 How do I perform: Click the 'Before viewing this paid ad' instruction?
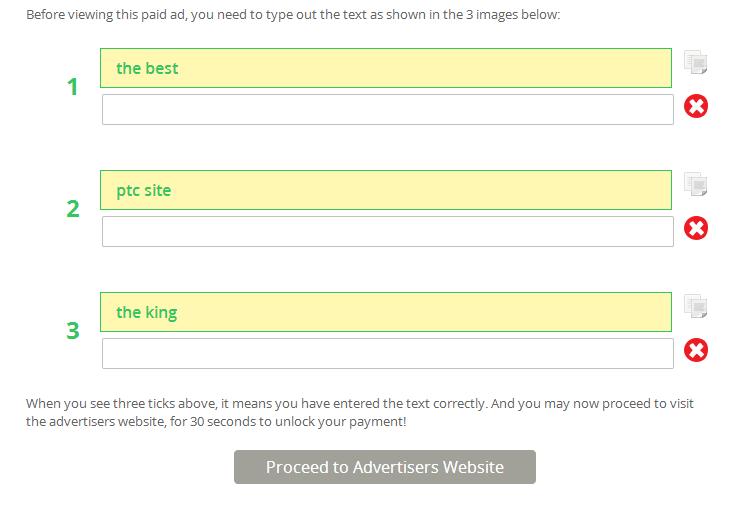coord(293,16)
